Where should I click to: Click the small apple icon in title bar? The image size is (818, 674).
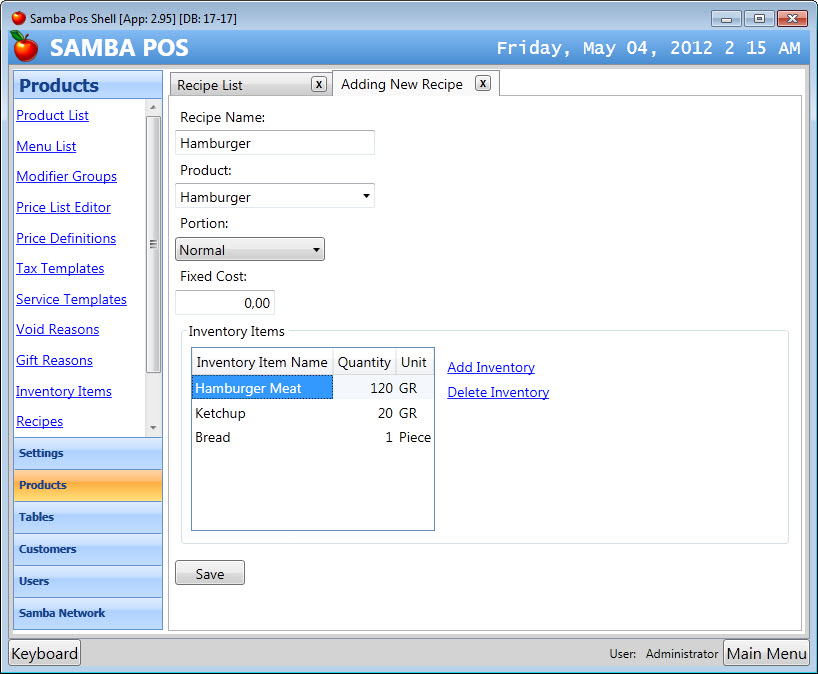point(19,18)
